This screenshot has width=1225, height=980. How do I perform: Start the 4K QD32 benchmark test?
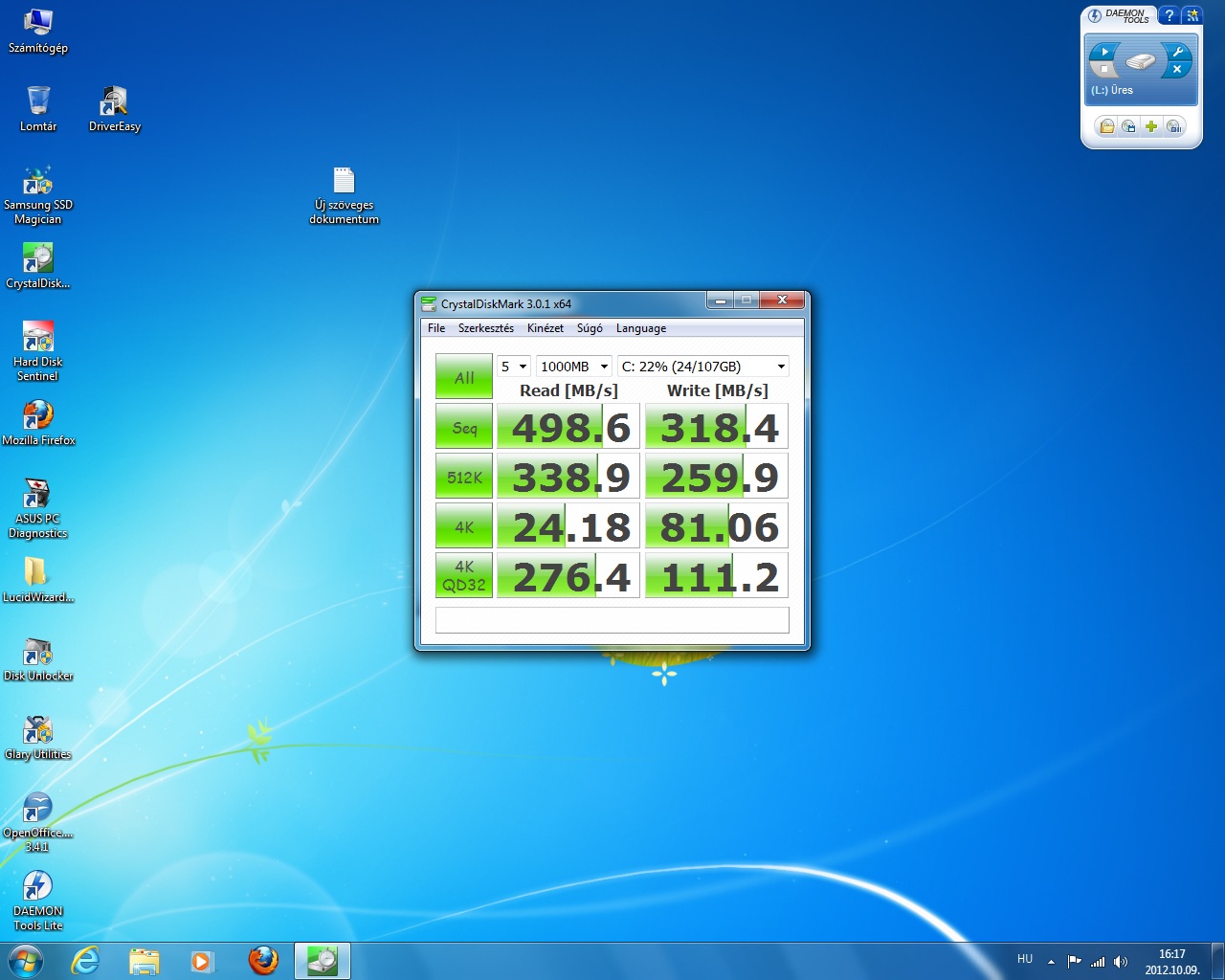click(464, 576)
